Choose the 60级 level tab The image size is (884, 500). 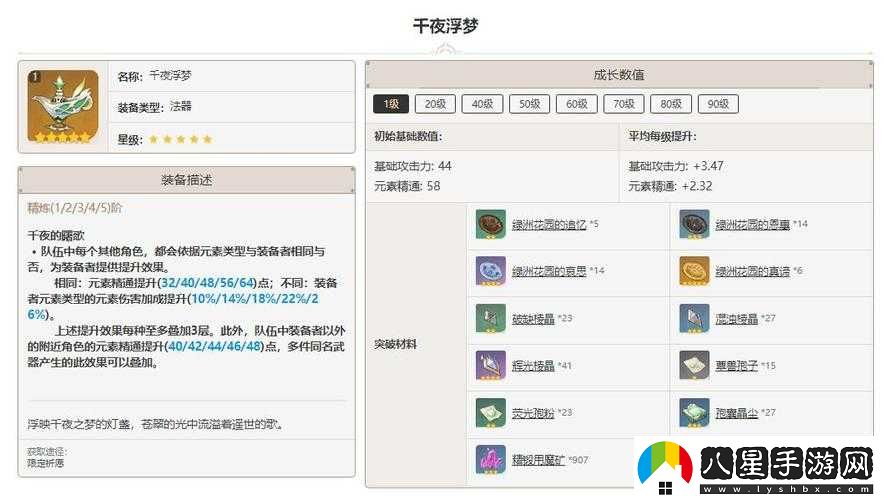pos(577,104)
